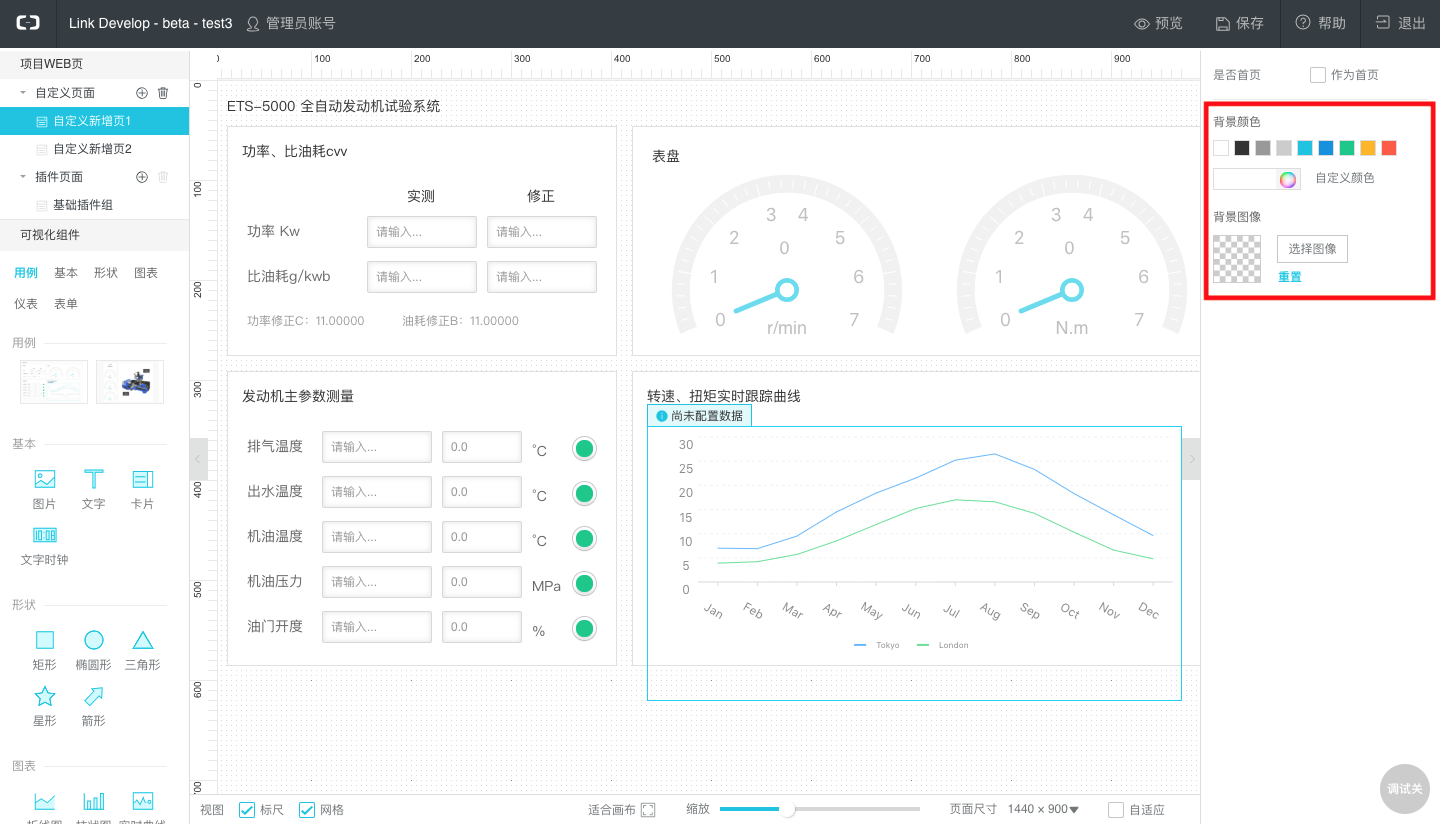Open 帮助 help
Screen dimensions: 1440x824
1321,23
